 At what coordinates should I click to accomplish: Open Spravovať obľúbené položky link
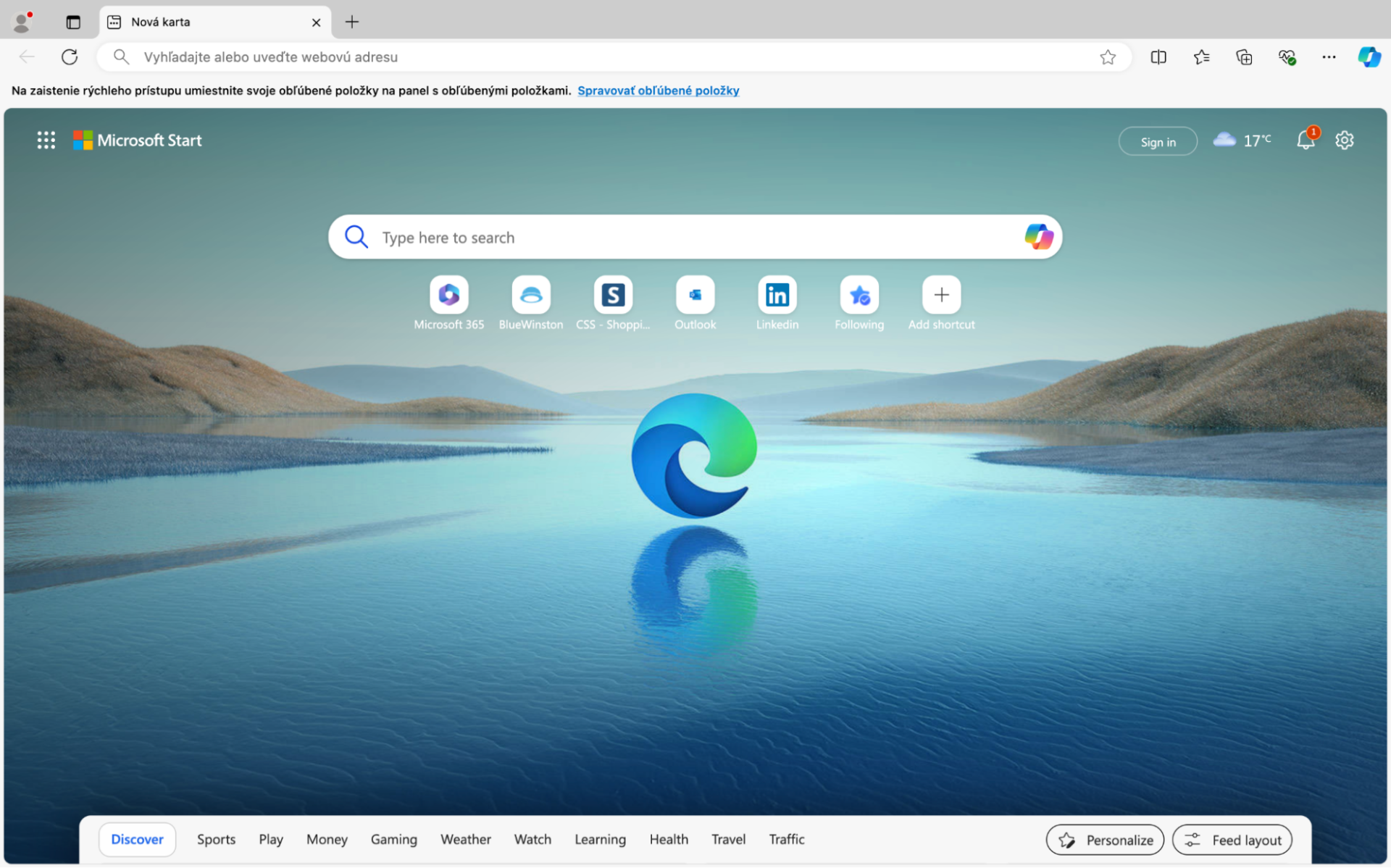point(658,90)
